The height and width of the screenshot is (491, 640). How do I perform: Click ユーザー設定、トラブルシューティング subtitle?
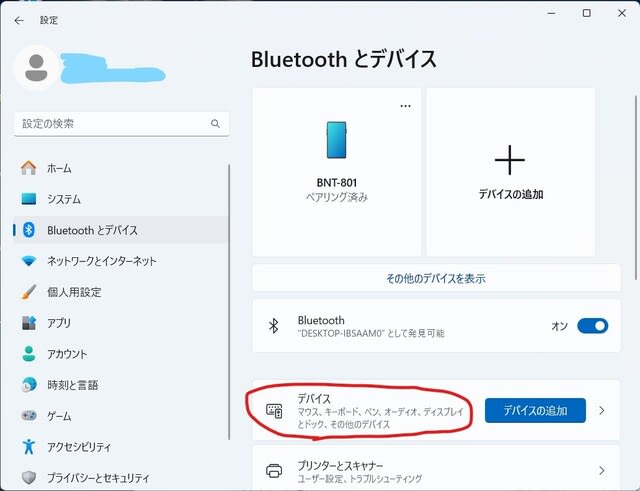tap(360, 478)
